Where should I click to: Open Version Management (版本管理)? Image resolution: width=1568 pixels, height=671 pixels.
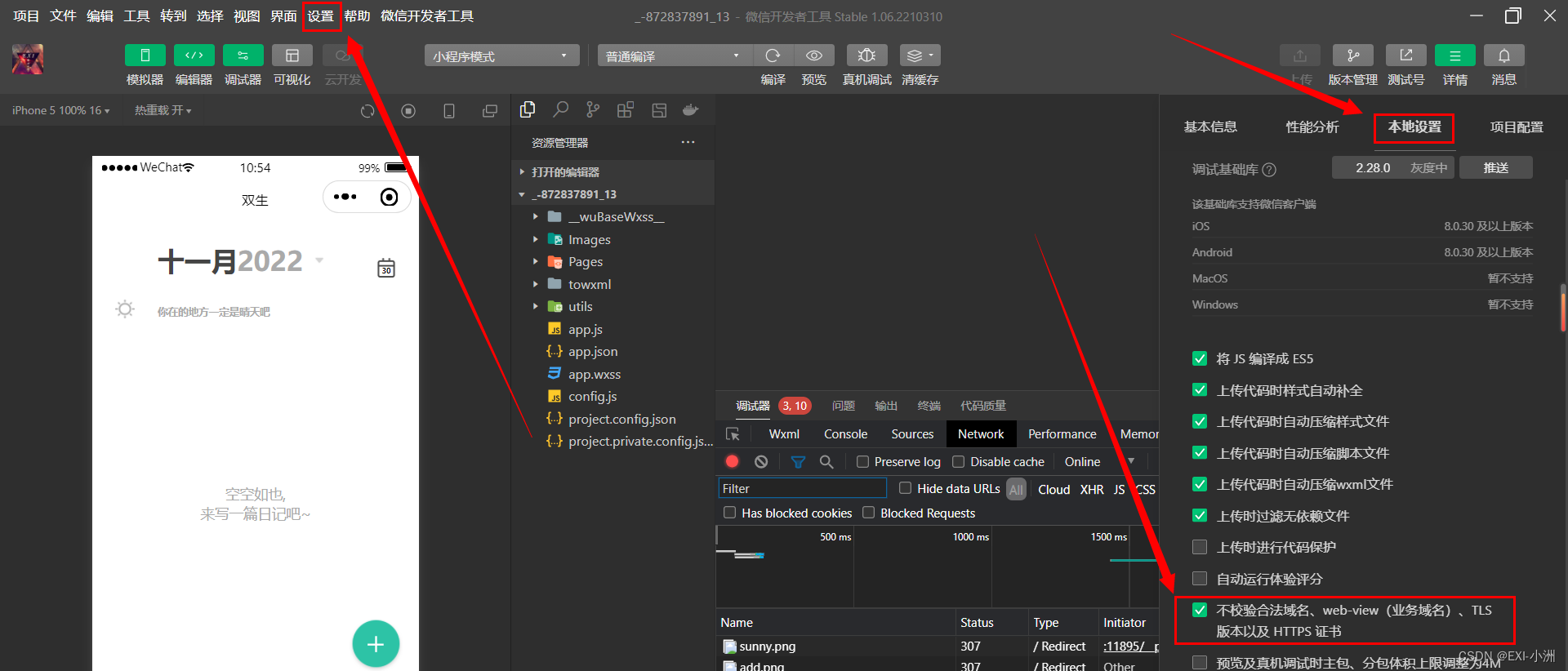(x=1353, y=56)
